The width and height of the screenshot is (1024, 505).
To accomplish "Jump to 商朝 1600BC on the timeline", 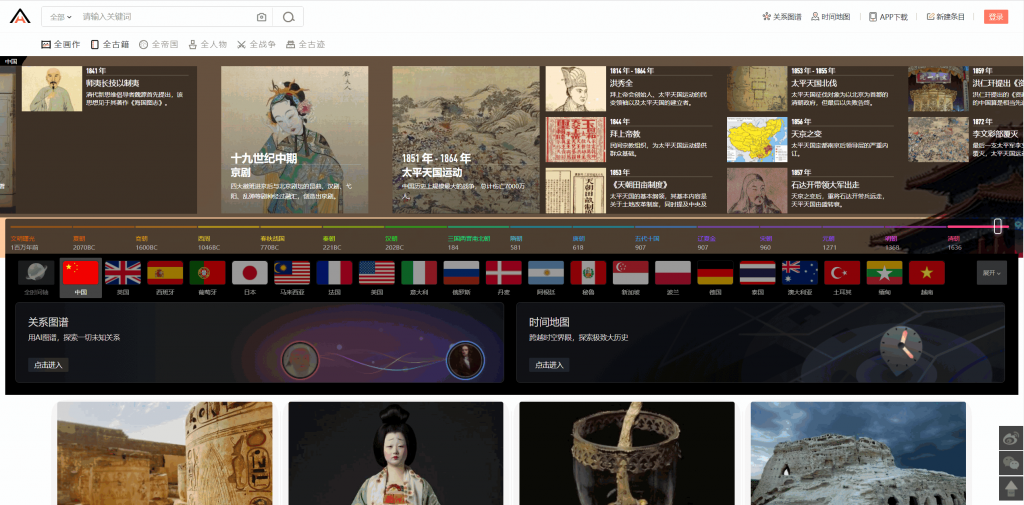I will (x=147, y=242).
